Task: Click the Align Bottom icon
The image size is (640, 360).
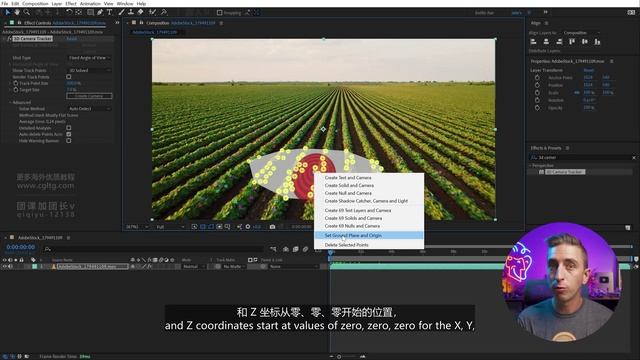Action: tap(598, 42)
